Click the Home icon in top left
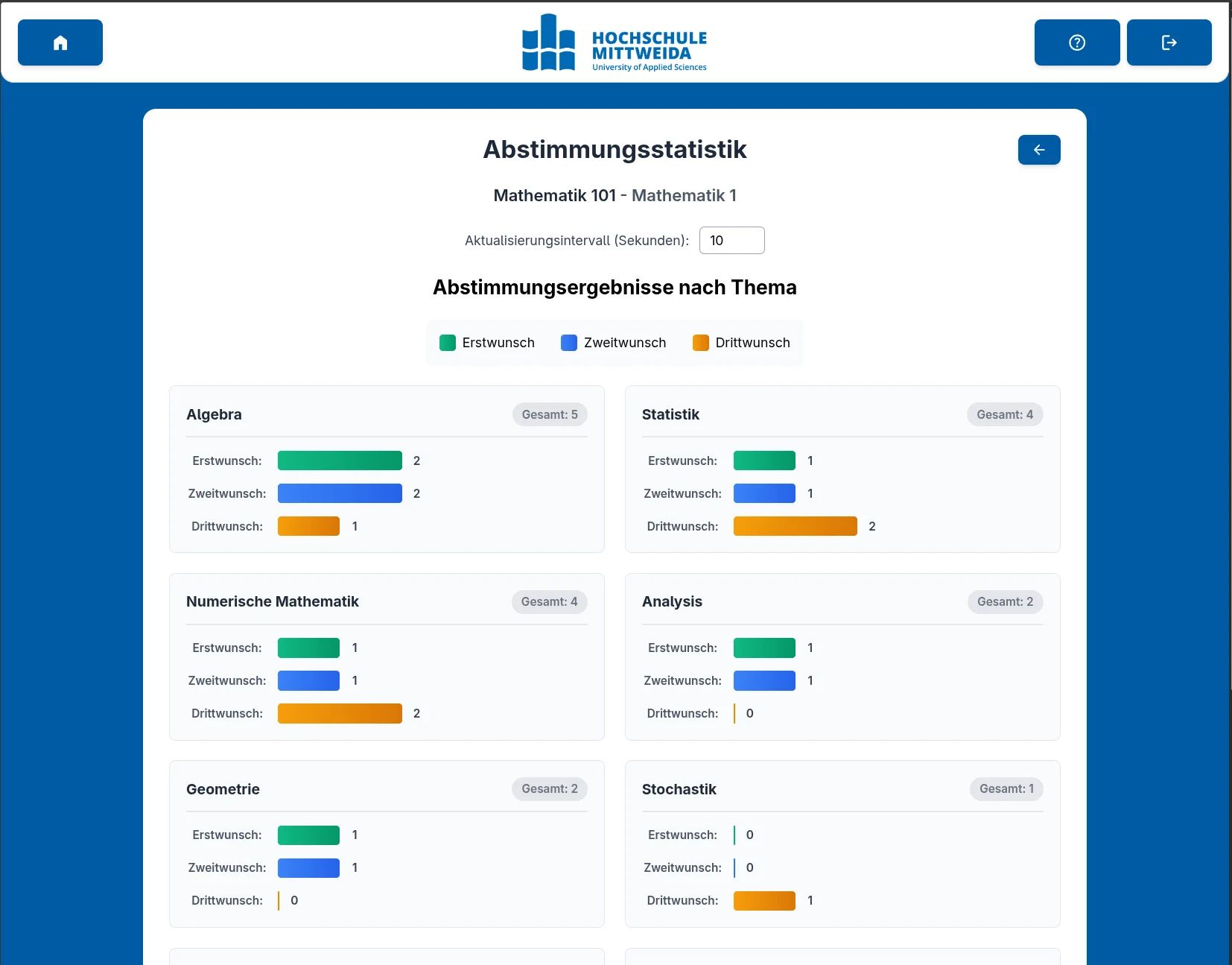The width and height of the screenshot is (1232, 965). [60, 42]
